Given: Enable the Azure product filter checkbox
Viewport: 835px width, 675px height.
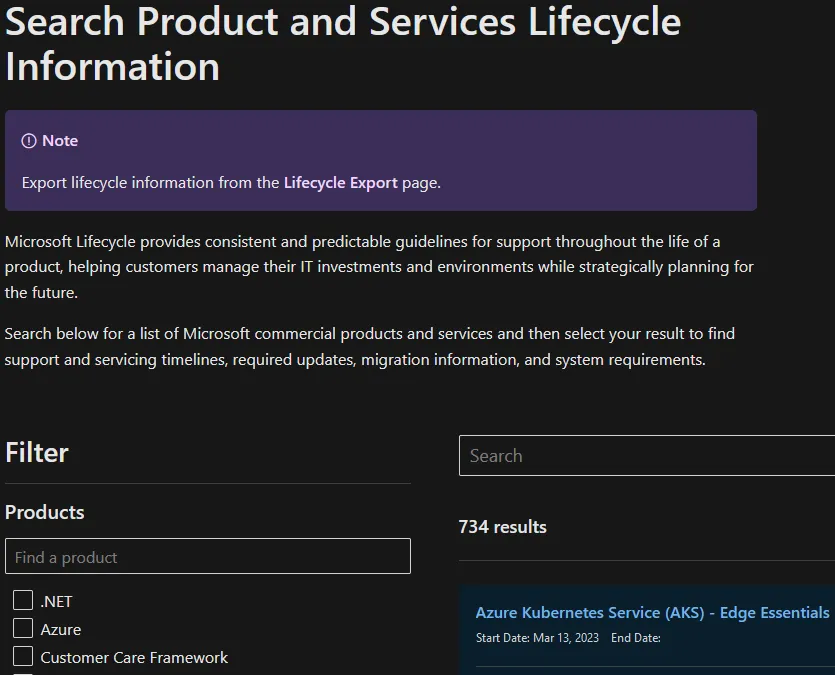Looking at the screenshot, I should tap(23, 628).
